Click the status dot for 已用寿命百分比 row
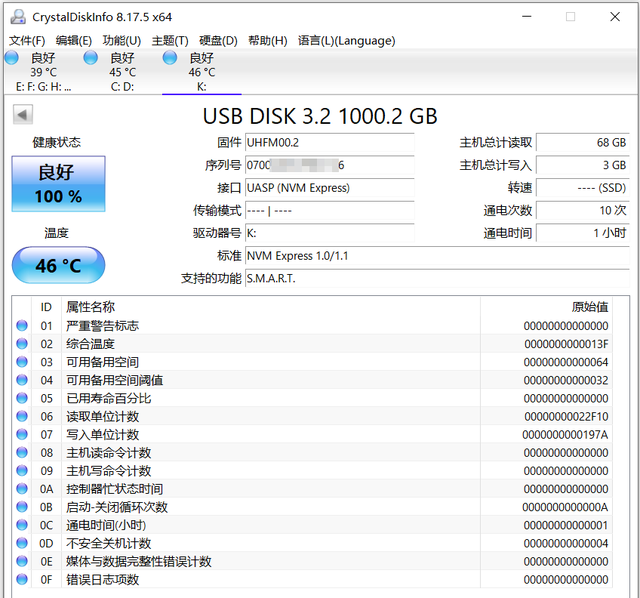Screen dimensions: 640x598 (x=22, y=398)
